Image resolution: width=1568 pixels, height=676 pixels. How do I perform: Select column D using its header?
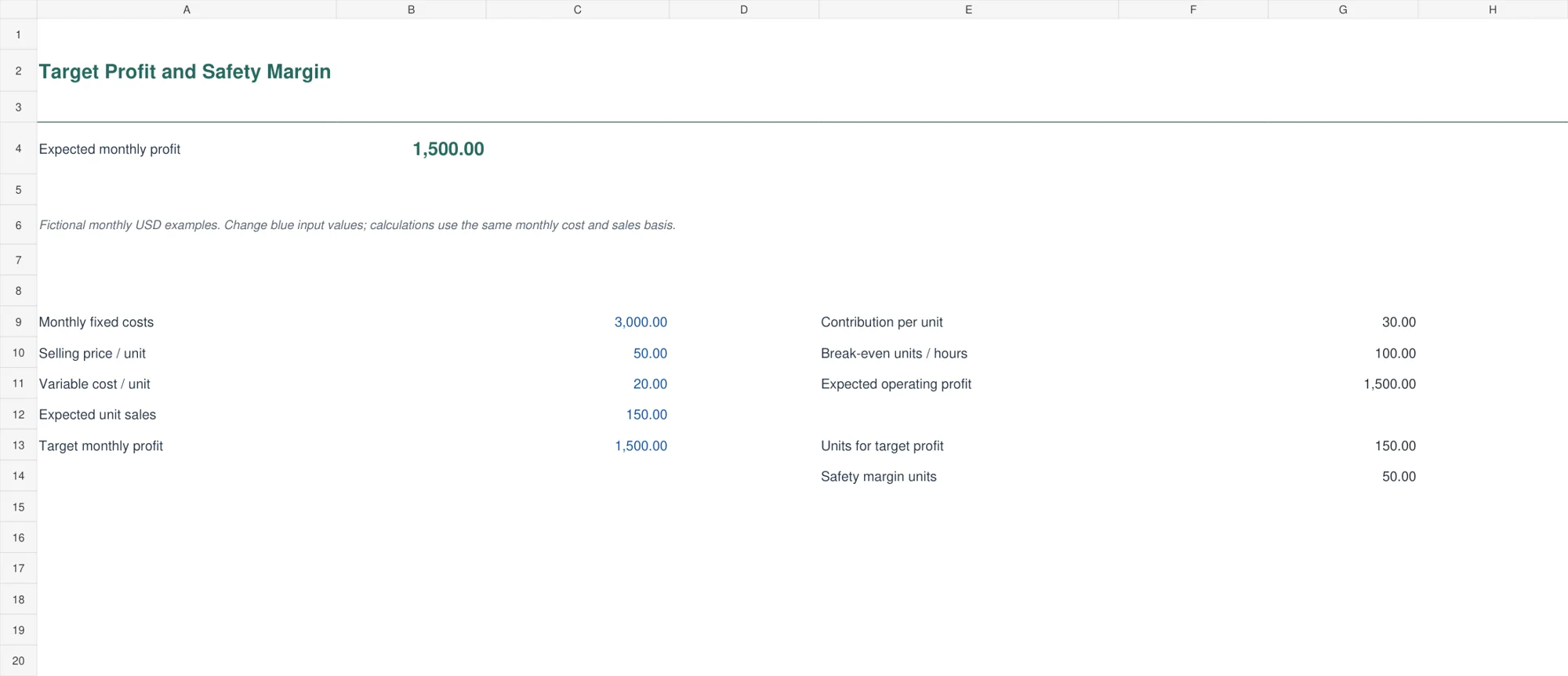744,9
